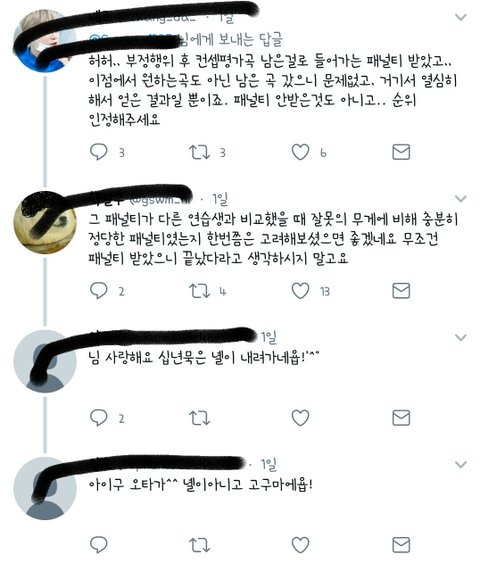Open the first tweet's text starting '허허'
480x563 pixels.
[x=273, y=90]
